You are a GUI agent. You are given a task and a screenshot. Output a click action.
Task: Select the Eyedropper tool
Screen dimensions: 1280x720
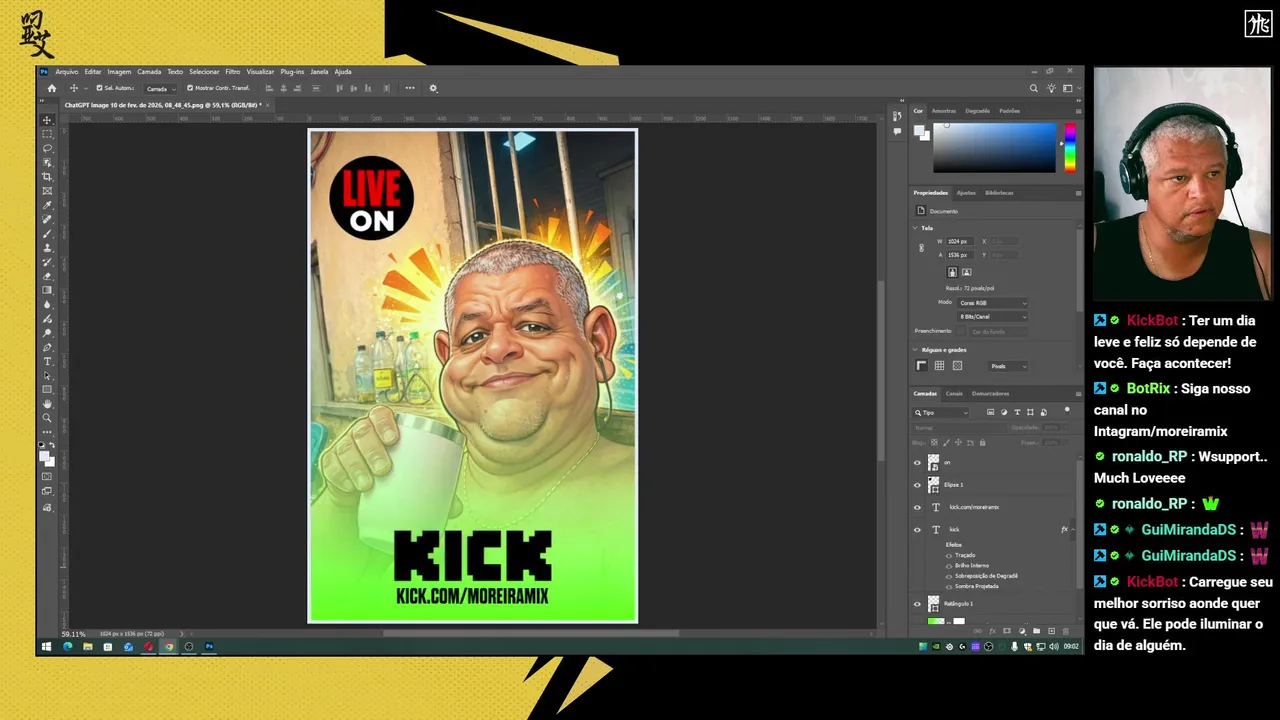point(47,205)
